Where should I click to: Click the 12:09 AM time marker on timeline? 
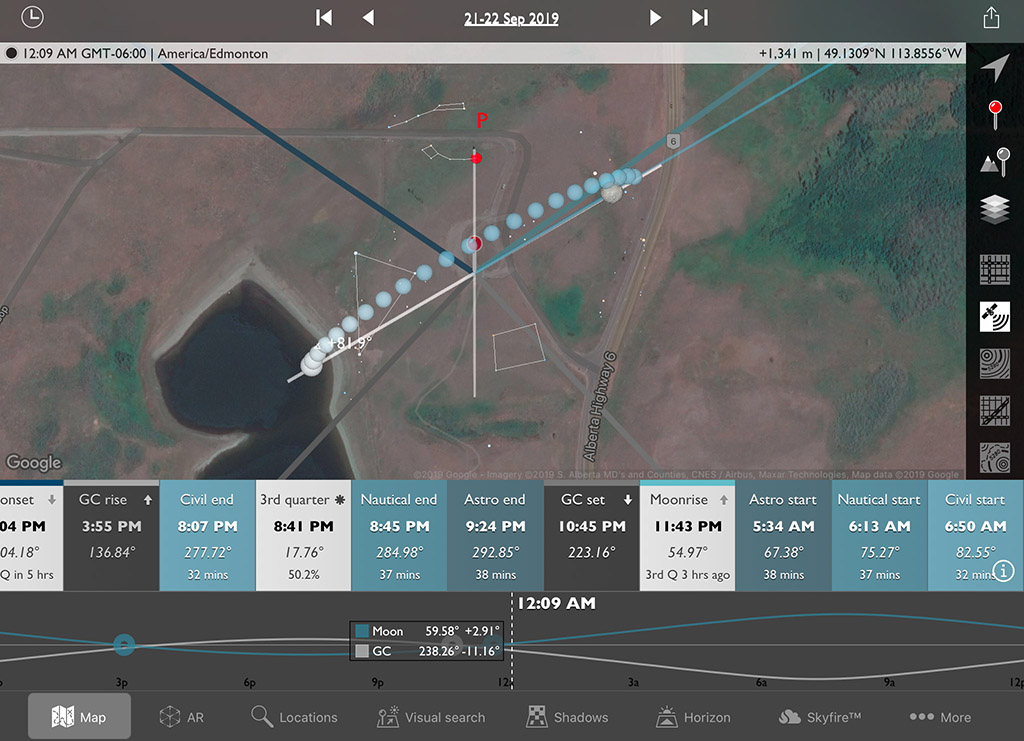tap(554, 603)
